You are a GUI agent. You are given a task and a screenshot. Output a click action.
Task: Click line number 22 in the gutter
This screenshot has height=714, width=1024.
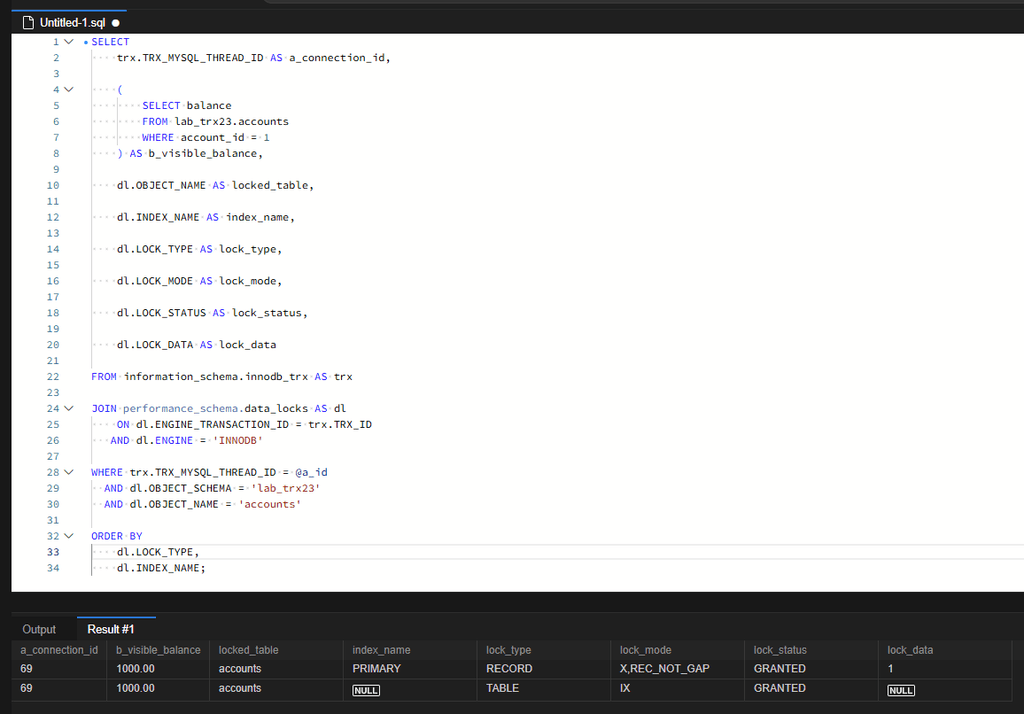[53, 377]
